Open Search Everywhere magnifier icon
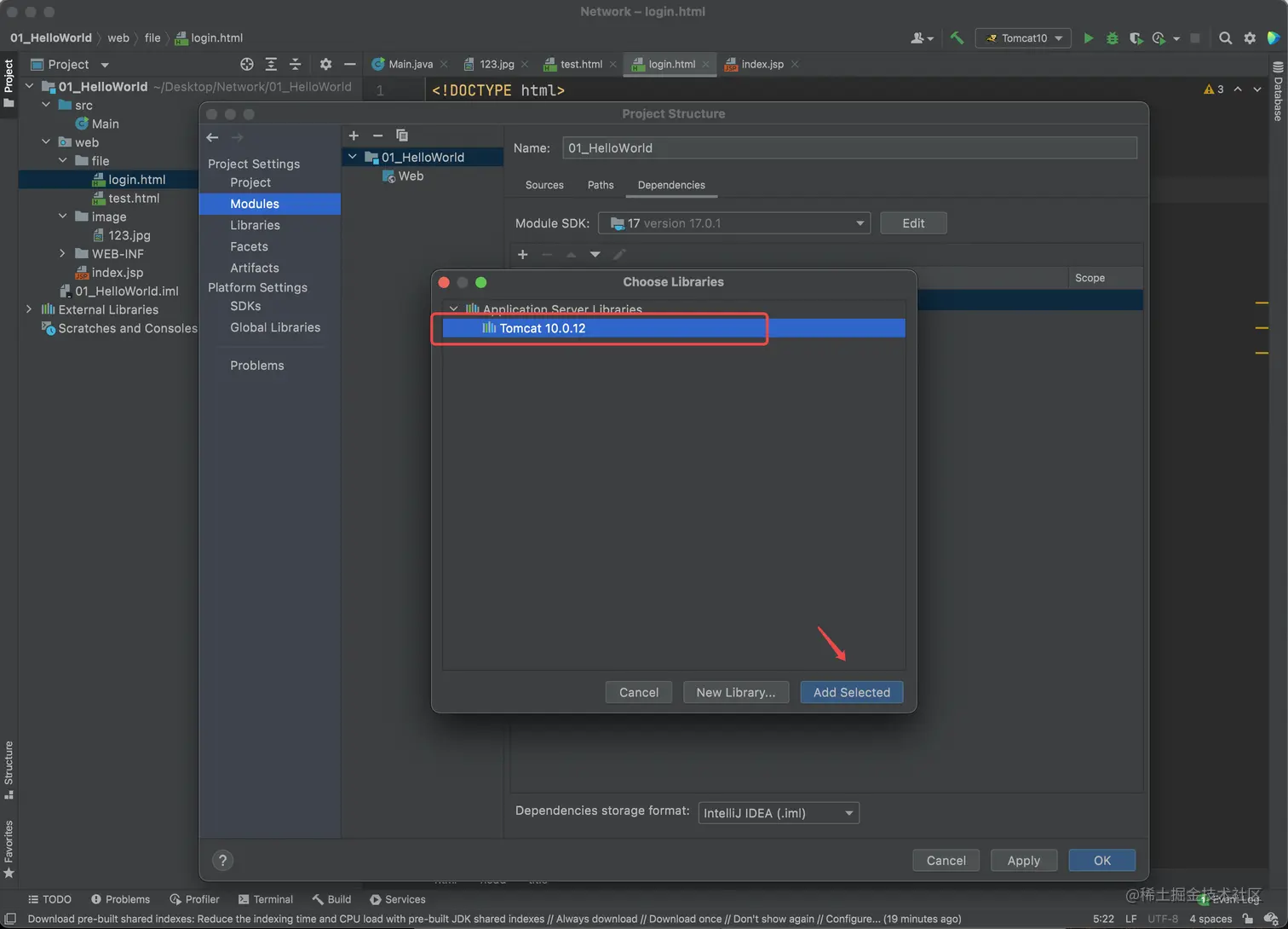 click(x=1225, y=38)
